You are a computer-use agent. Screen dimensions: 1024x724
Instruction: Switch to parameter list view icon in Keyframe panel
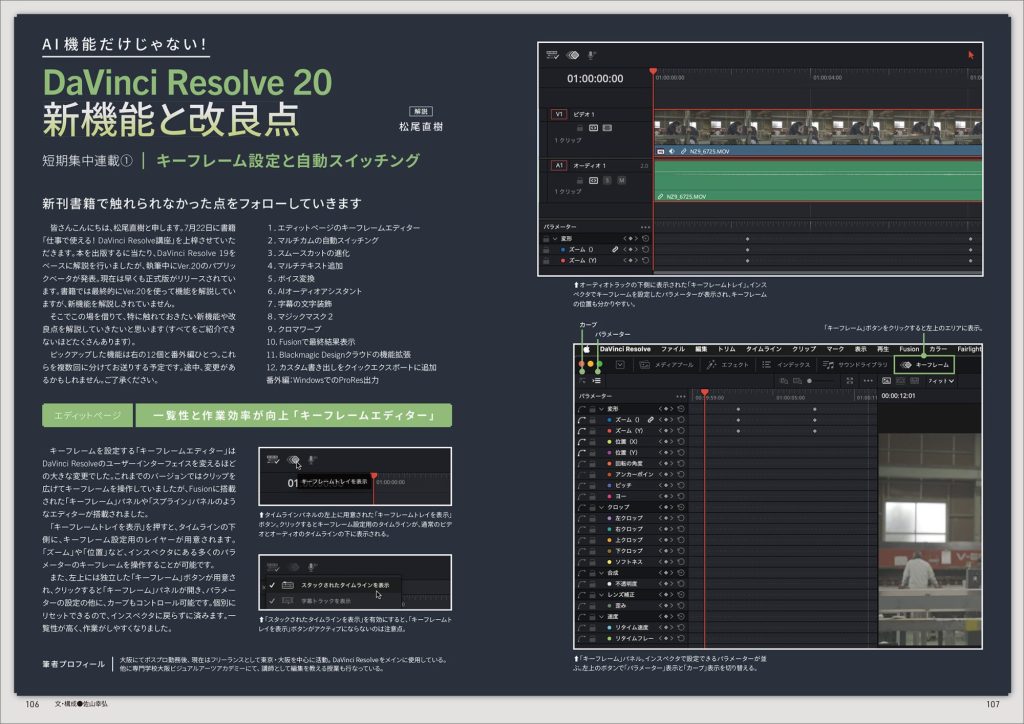[597, 381]
